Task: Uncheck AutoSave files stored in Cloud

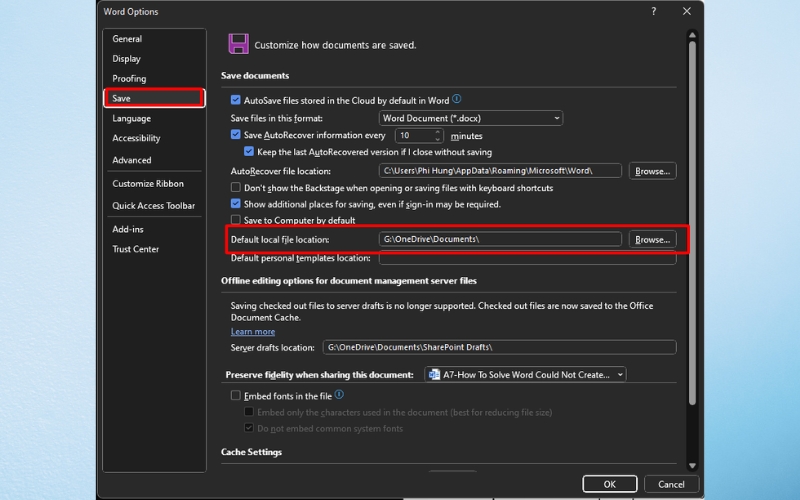Action: point(236,101)
